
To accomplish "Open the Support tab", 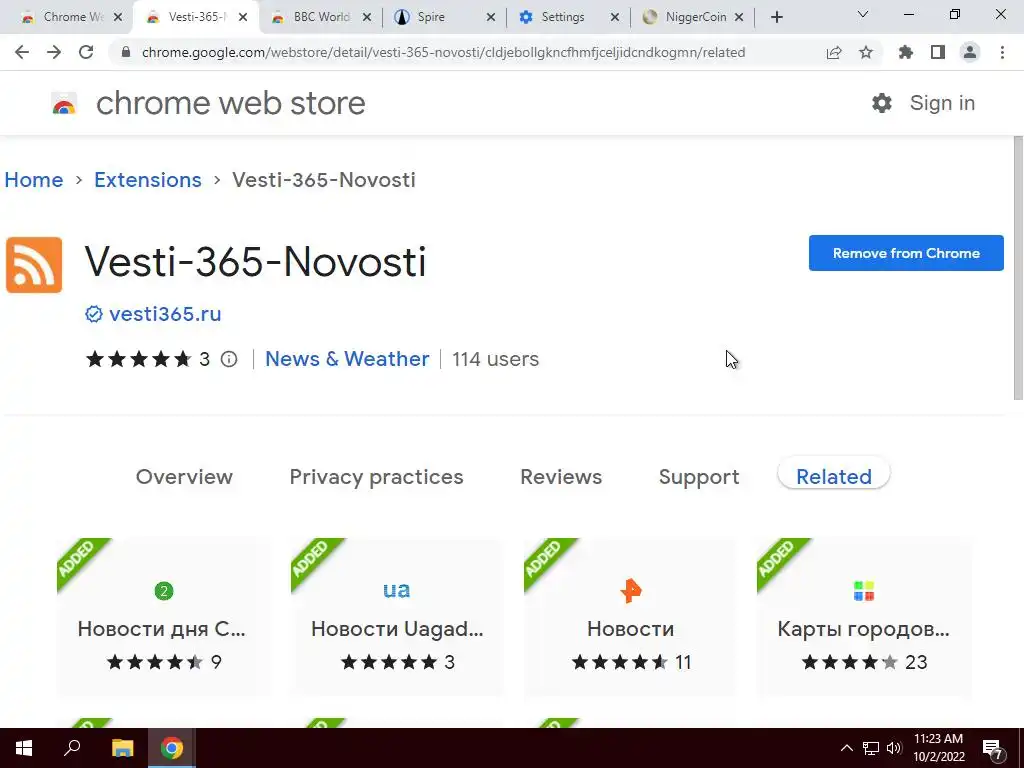I will click(x=699, y=477).
